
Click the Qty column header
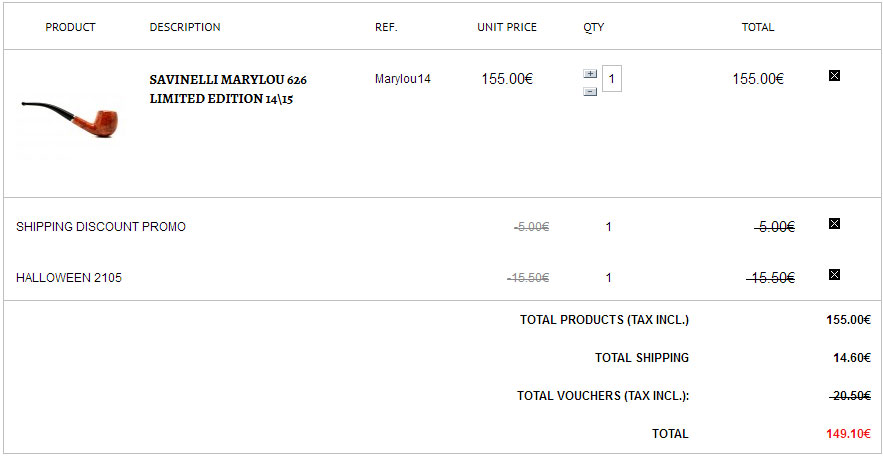594,27
